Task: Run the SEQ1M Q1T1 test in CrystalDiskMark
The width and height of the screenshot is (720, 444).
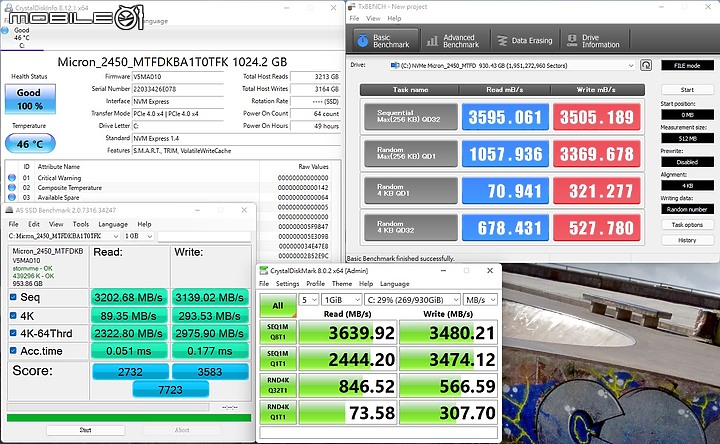Action: tap(278, 359)
